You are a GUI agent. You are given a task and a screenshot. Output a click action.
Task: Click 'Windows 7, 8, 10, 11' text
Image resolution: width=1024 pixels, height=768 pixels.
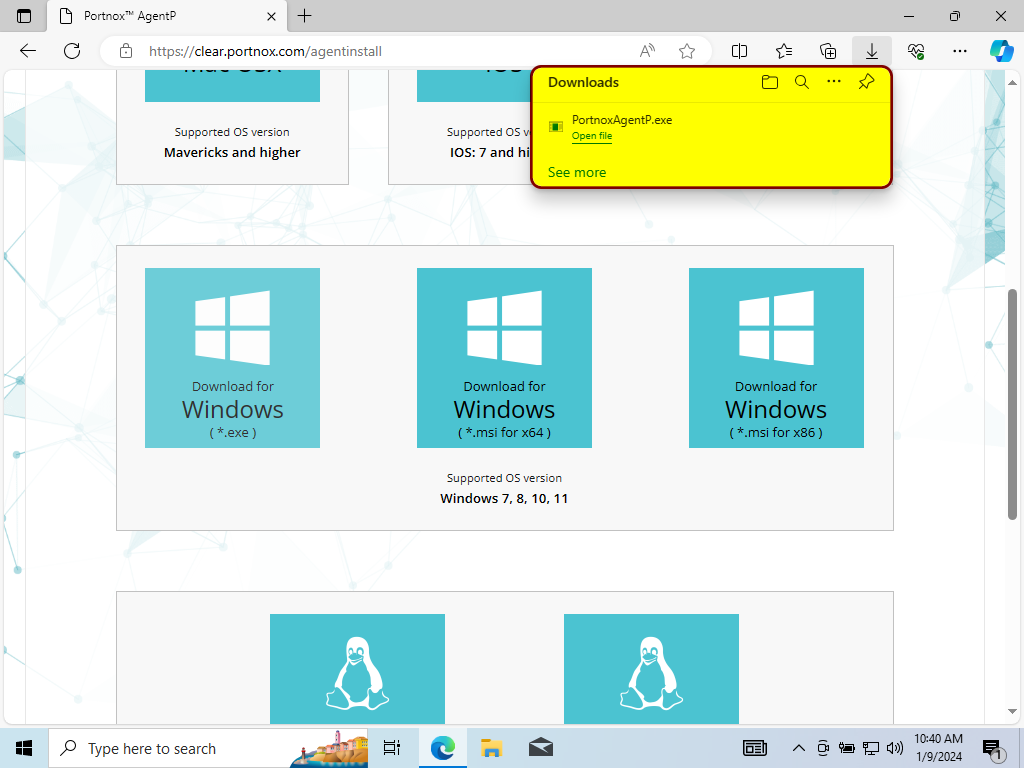click(504, 498)
